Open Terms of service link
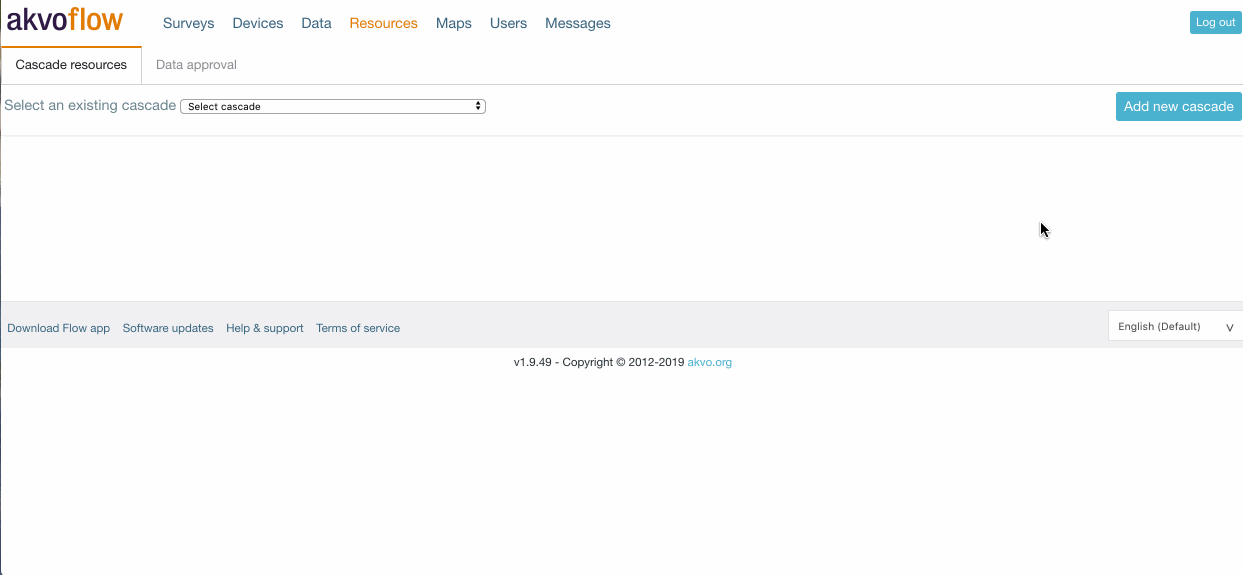The width and height of the screenshot is (1243, 575). point(358,328)
